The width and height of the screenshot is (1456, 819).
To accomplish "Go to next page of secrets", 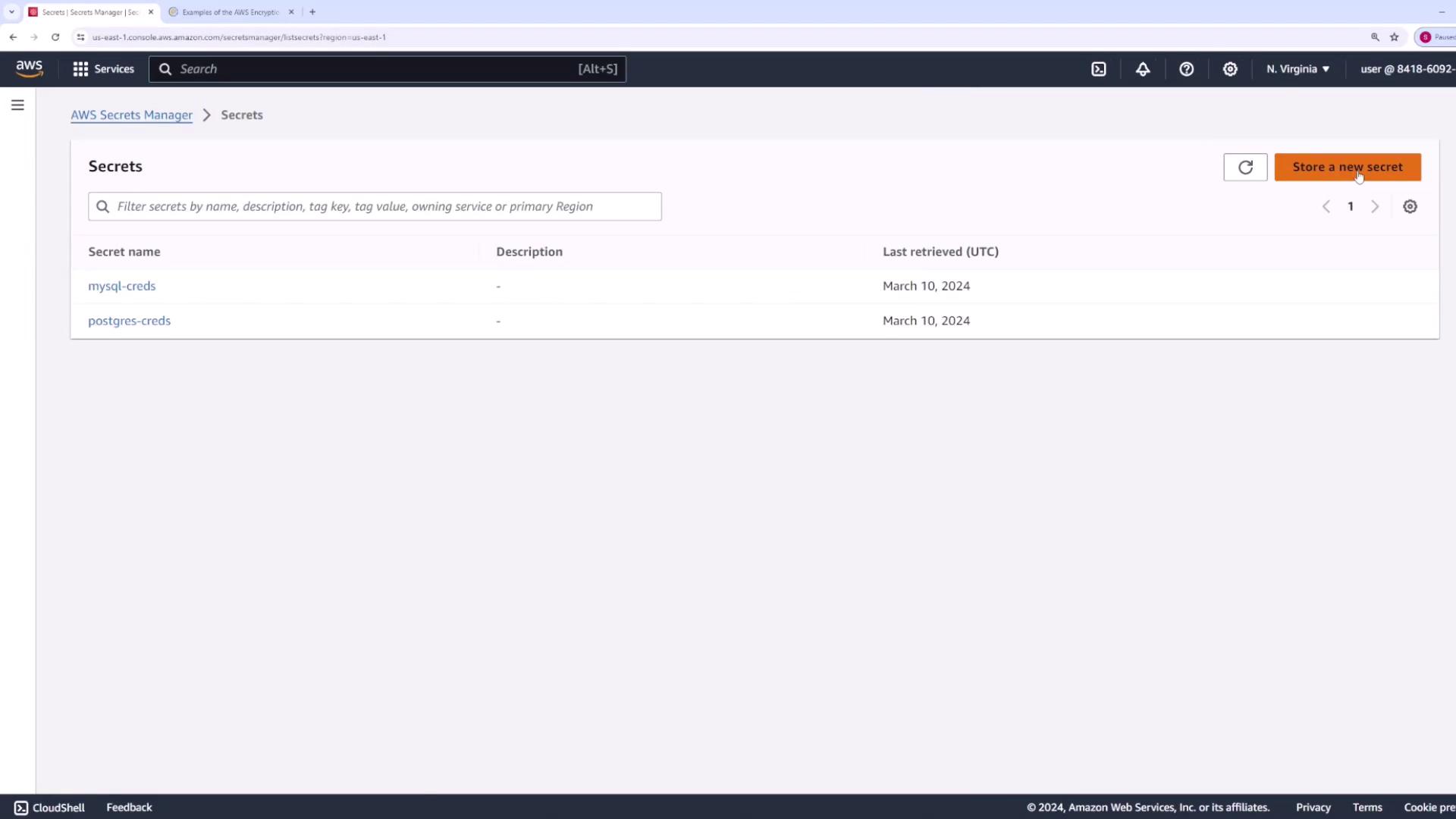I will click(1374, 206).
